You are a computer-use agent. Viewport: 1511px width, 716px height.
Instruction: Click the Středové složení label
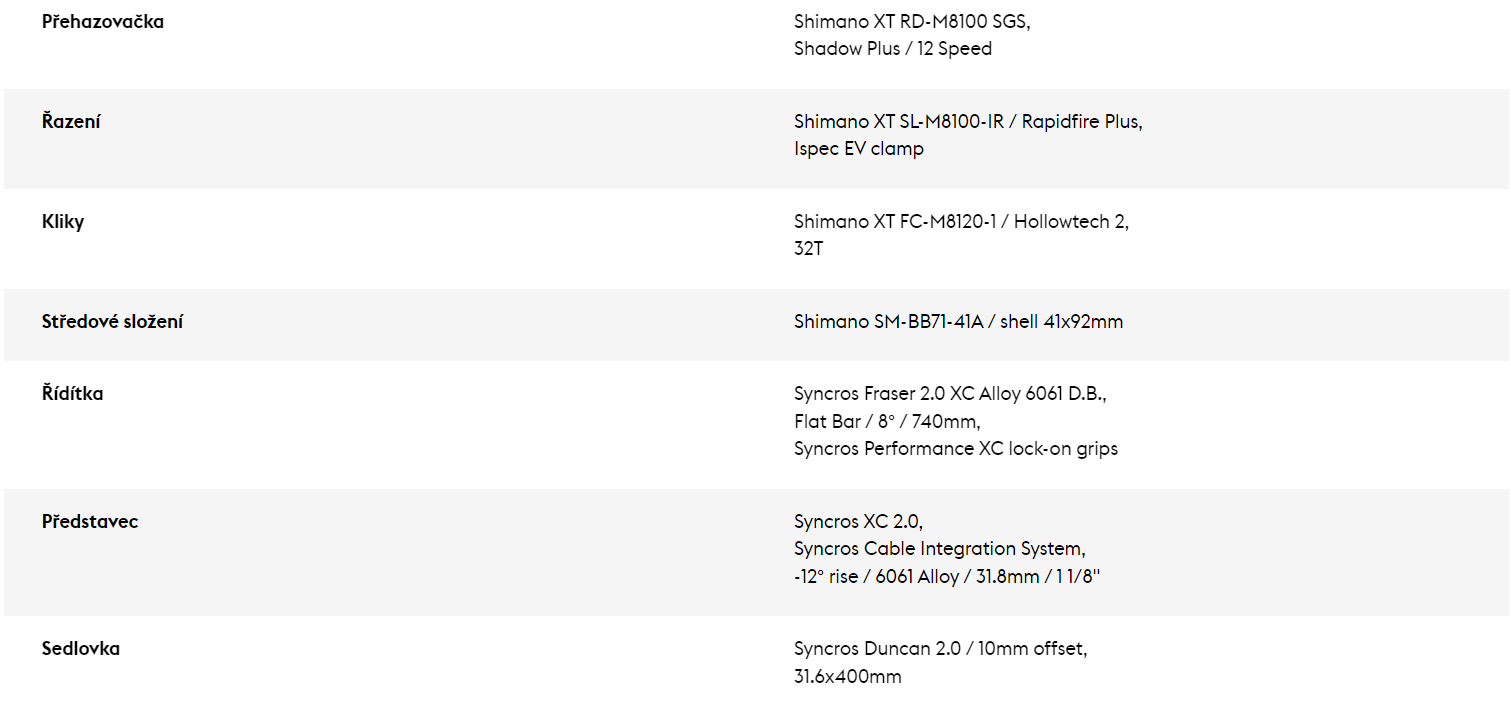[x=112, y=322]
